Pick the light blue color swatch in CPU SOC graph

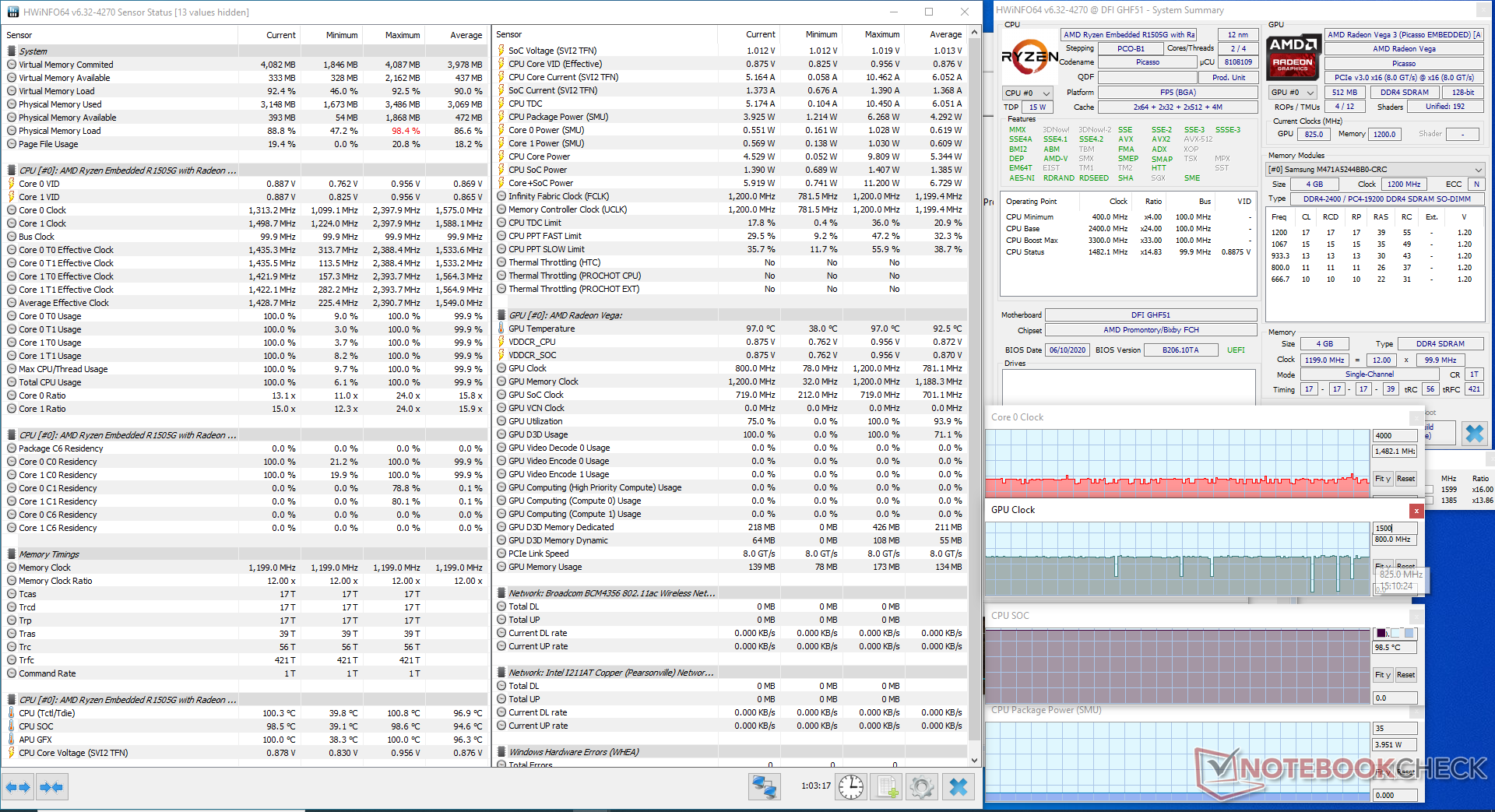[1409, 633]
